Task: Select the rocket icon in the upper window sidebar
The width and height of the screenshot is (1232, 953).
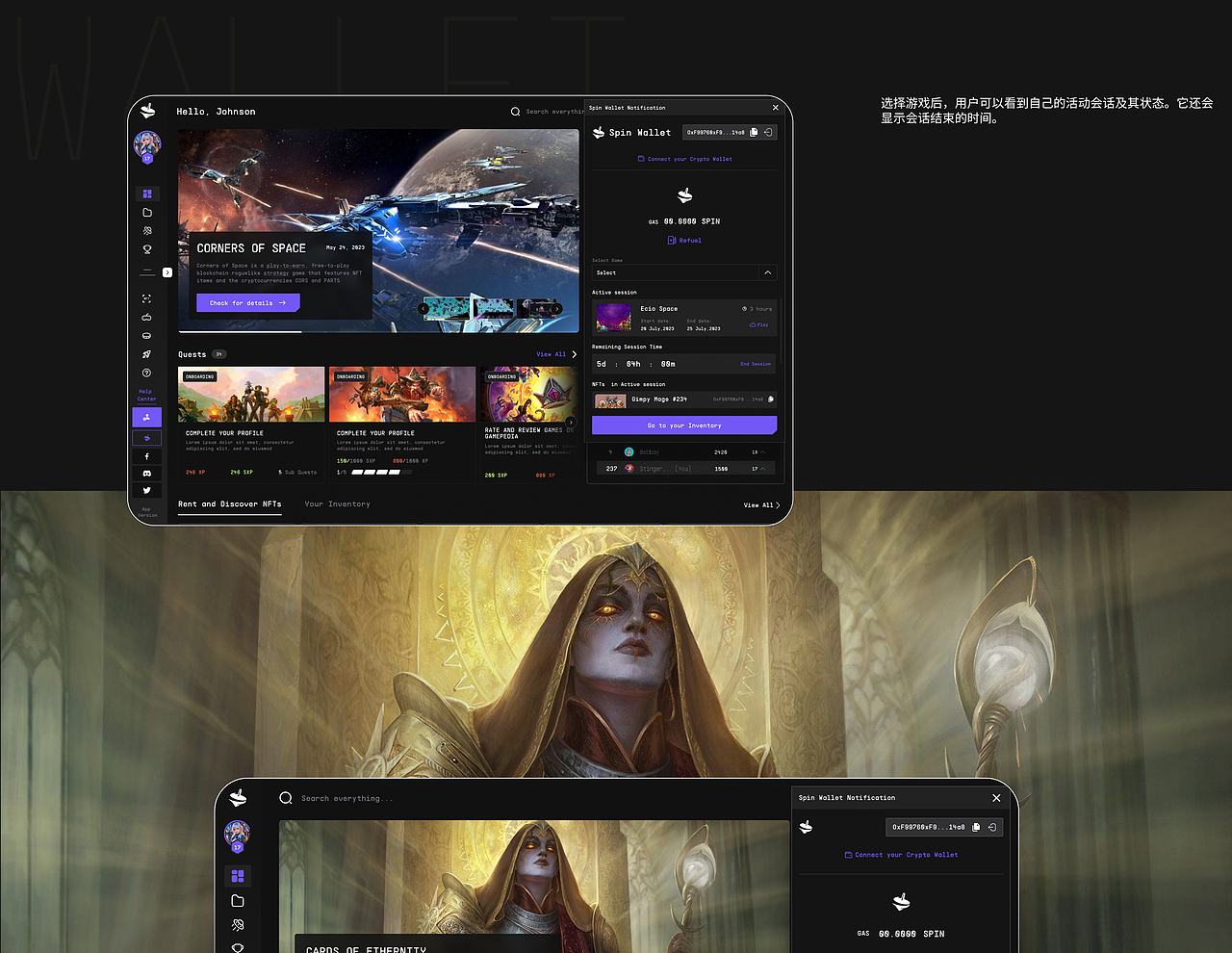Action: [146, 354]
